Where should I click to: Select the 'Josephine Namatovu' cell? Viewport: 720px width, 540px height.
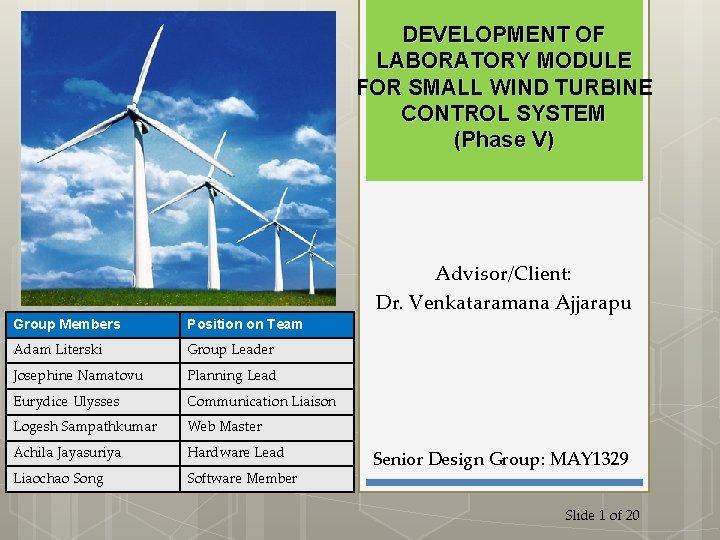[93, 376]
